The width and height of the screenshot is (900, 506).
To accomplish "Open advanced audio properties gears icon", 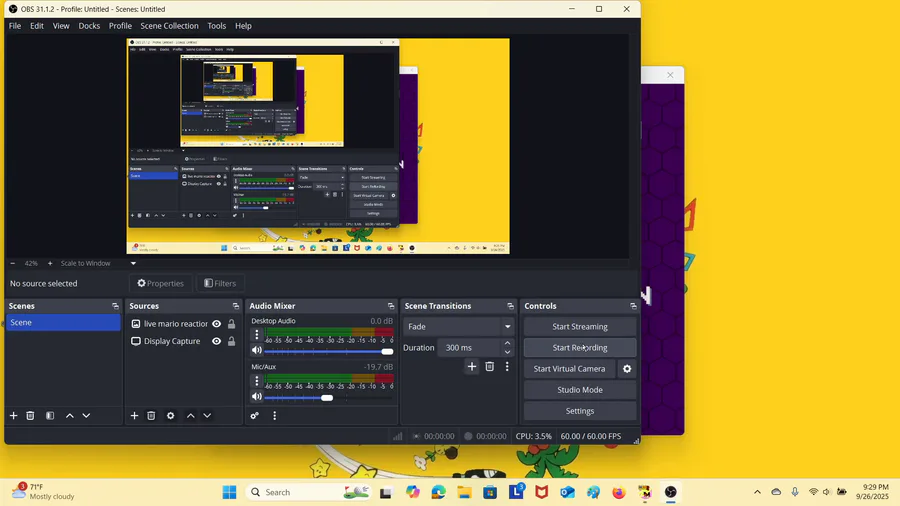I will coord(255,415).
